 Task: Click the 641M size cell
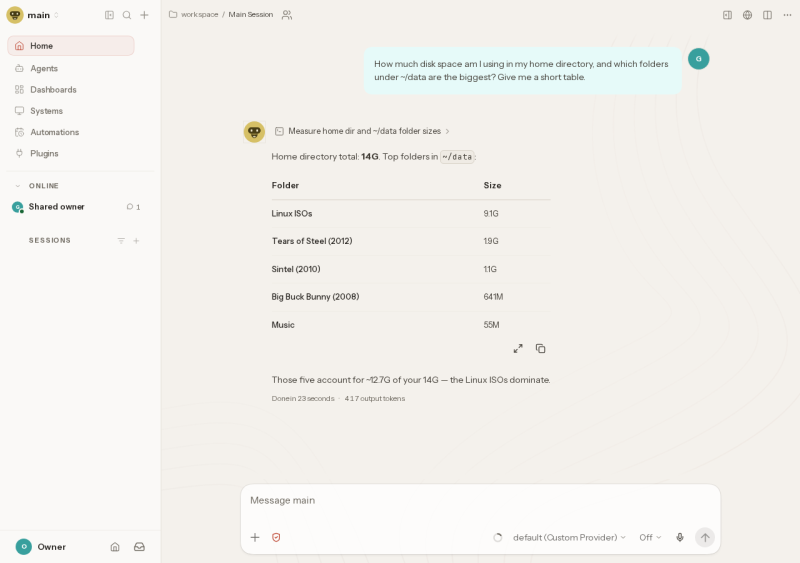tap(493, 297)
